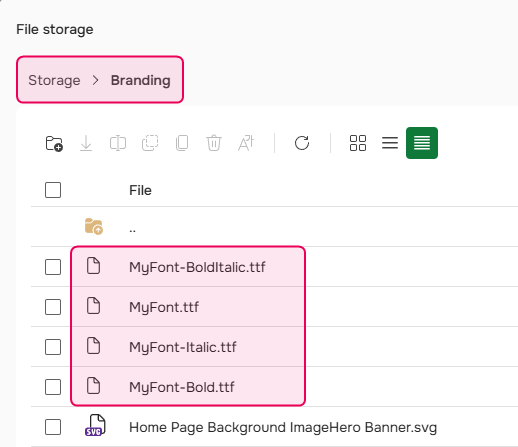The width and height of the screenshot is (518, 447).
Task: Select the MyFont-Italic.ttf file name
Action: [183, 347]
